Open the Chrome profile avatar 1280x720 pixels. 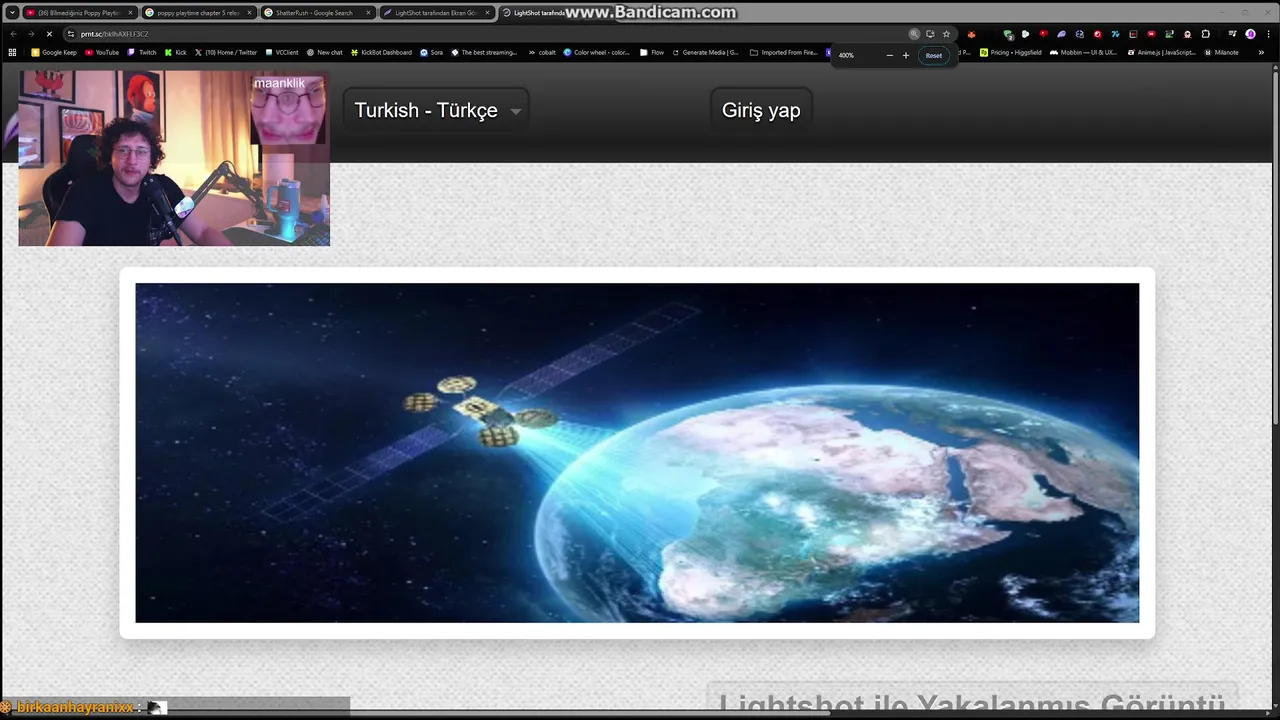pyautogui.click(x=1250, y=34)
